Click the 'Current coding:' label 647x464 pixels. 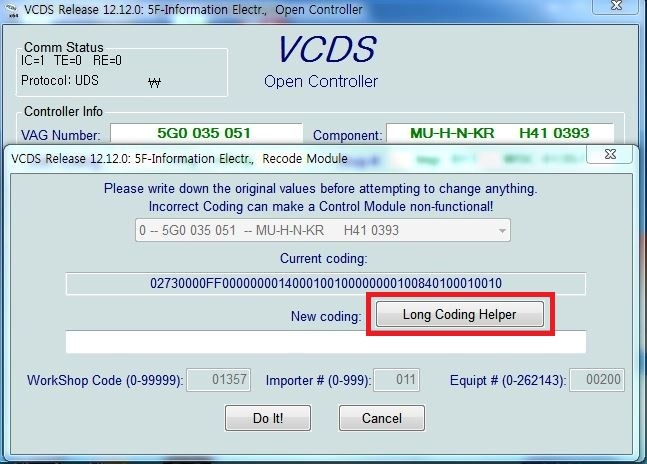pos(324,259)
